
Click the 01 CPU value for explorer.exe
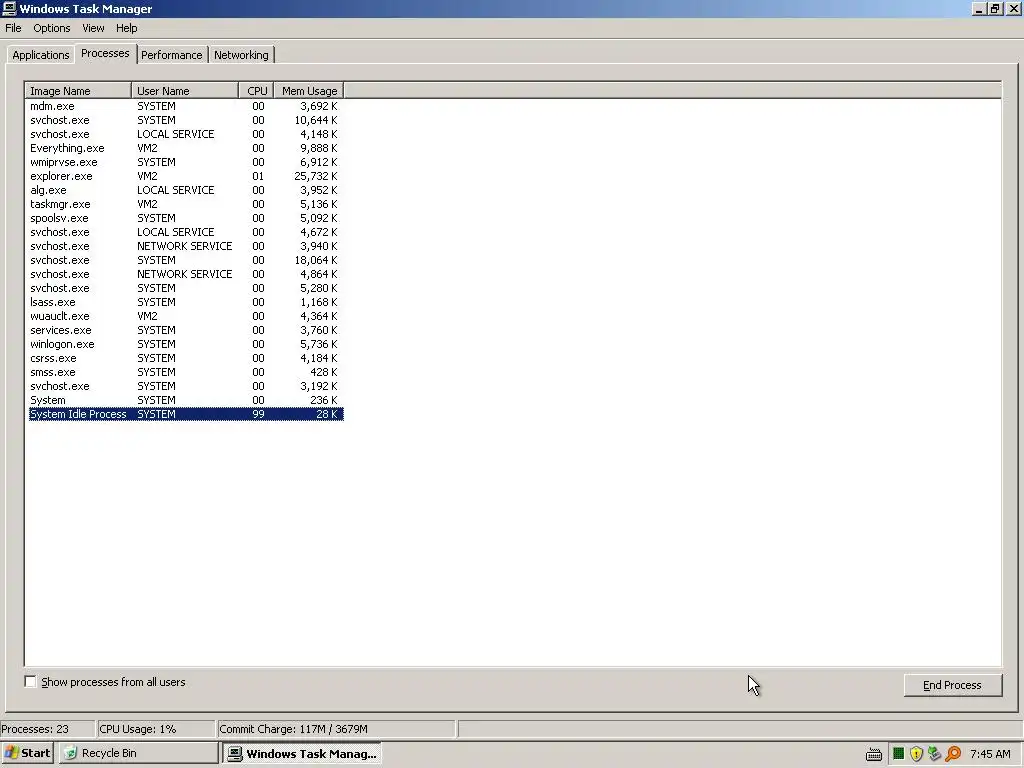(x=258, y=176)
